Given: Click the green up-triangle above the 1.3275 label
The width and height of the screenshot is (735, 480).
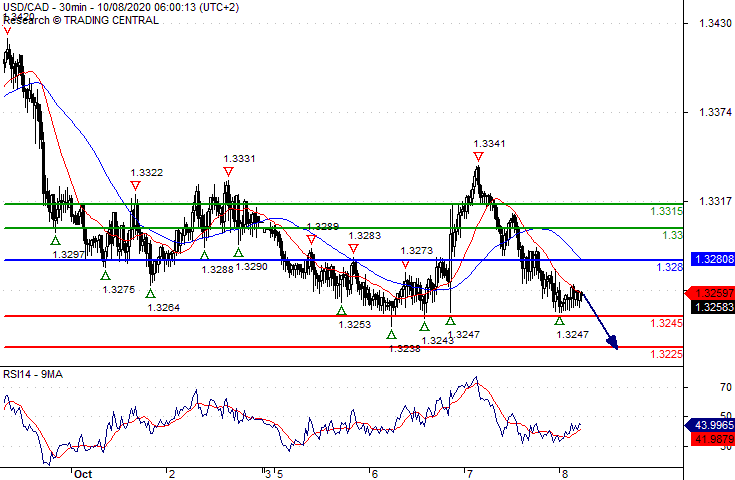Looking at the screenshot, I should click(105, 276).
